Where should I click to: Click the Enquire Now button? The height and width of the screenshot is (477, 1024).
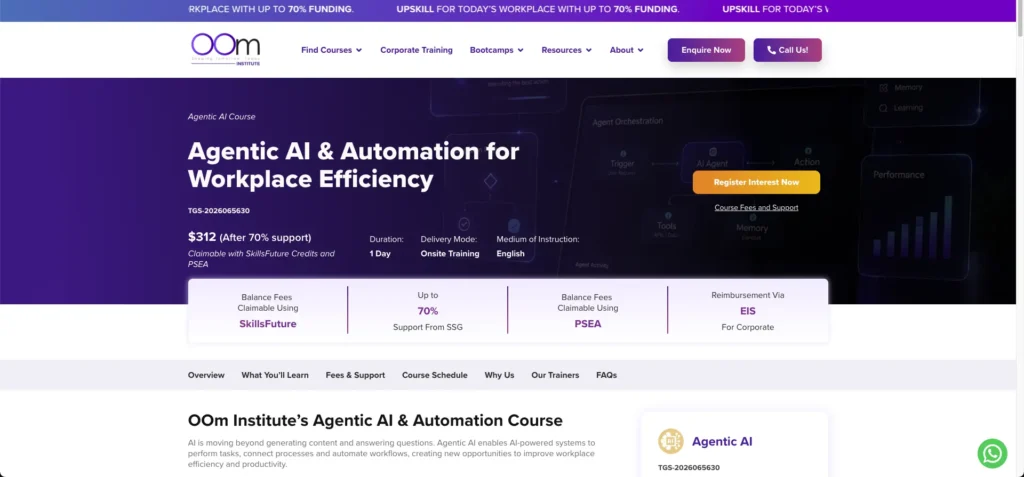(x=706, y=50)
